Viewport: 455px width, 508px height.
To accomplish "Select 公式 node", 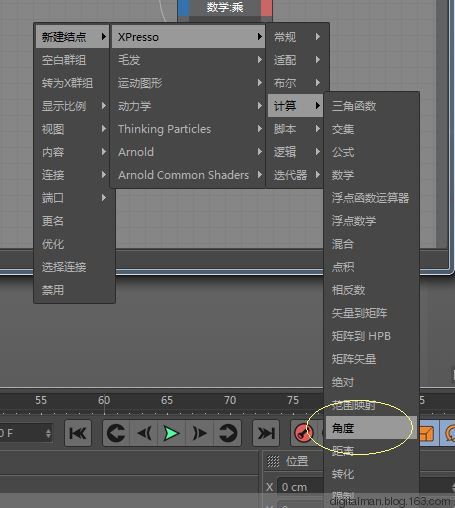I will click(371, 152).
